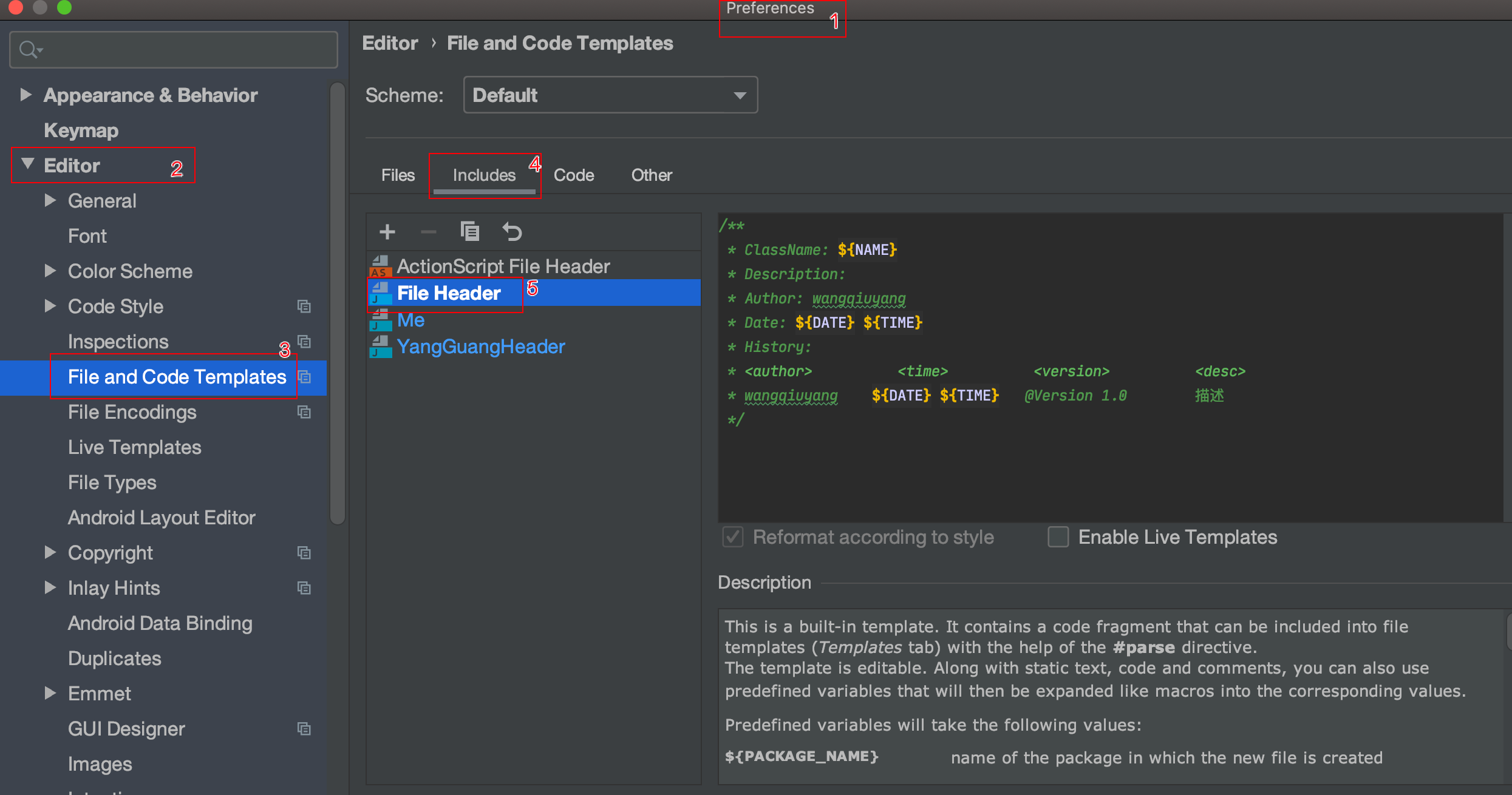Collapse the Editor section

coord(27,164)
